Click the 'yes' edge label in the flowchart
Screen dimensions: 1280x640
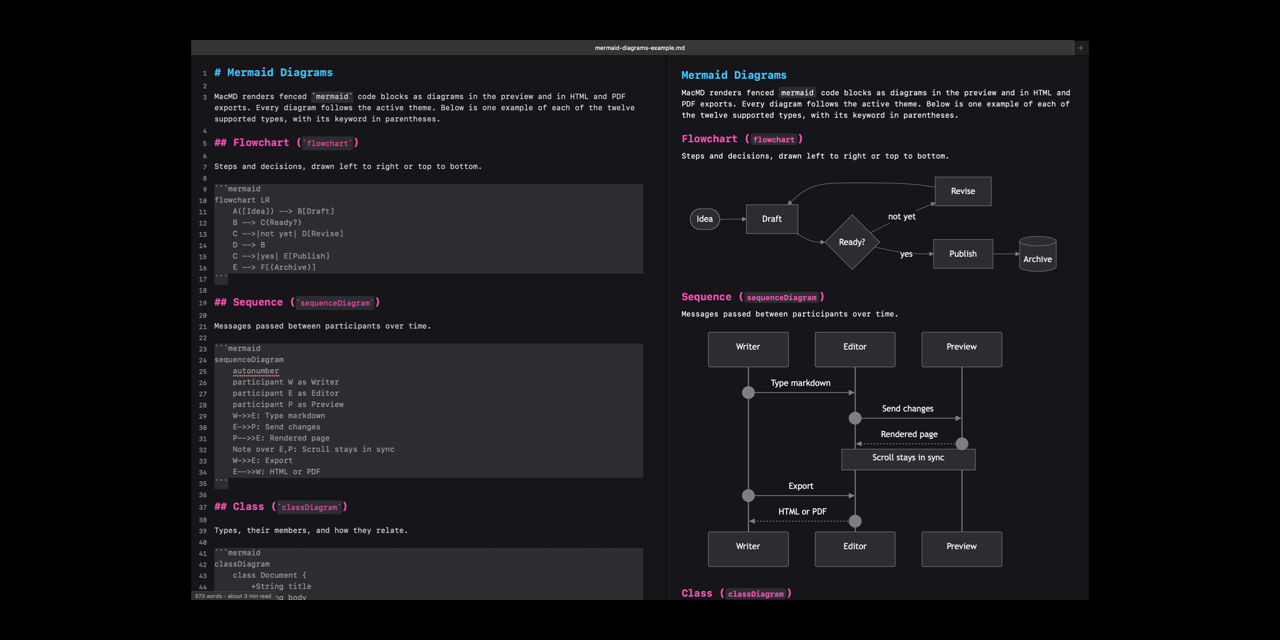(906, 254)
